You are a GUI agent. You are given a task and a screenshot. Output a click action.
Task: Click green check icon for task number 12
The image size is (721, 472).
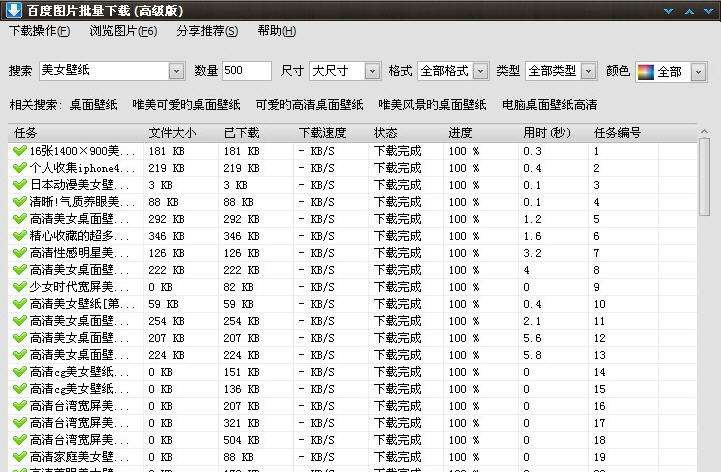click(x=19, y=338)
